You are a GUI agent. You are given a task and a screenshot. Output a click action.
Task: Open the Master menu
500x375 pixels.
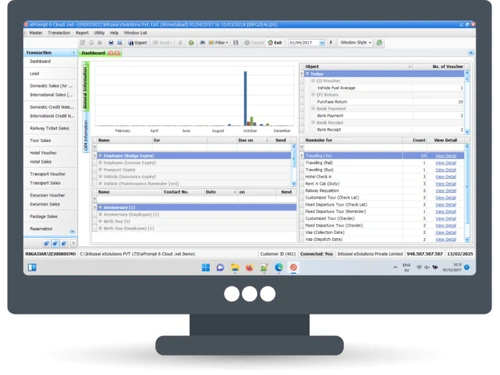point(36,33)
